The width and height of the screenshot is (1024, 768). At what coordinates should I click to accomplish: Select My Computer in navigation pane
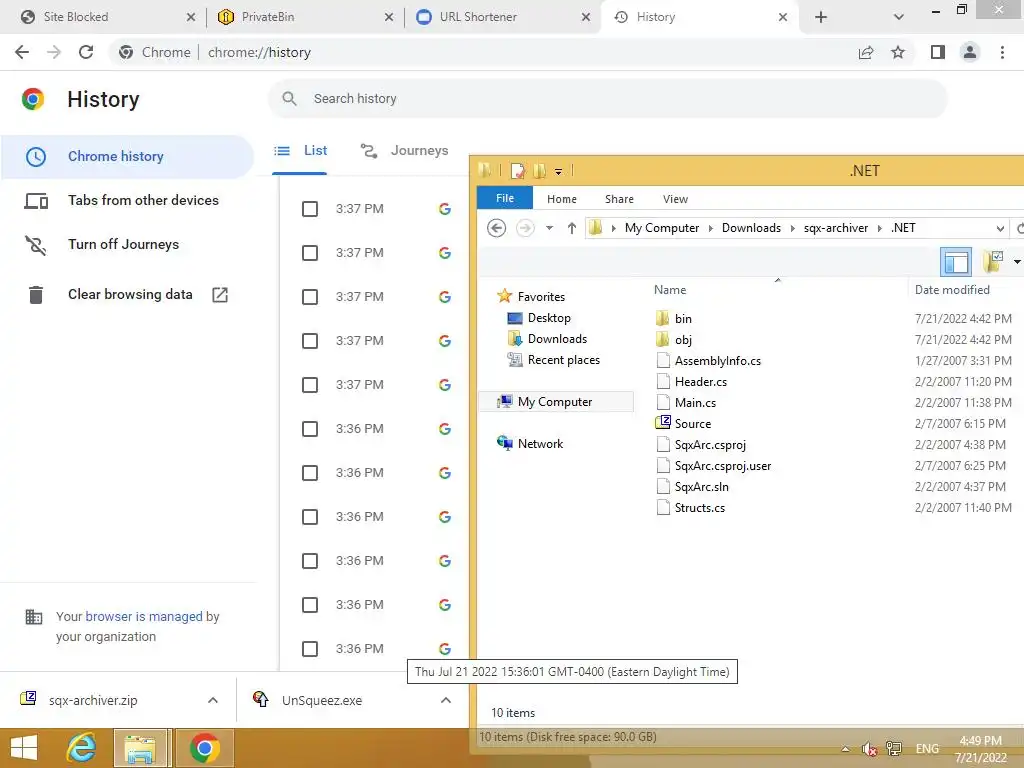[555, 402]
